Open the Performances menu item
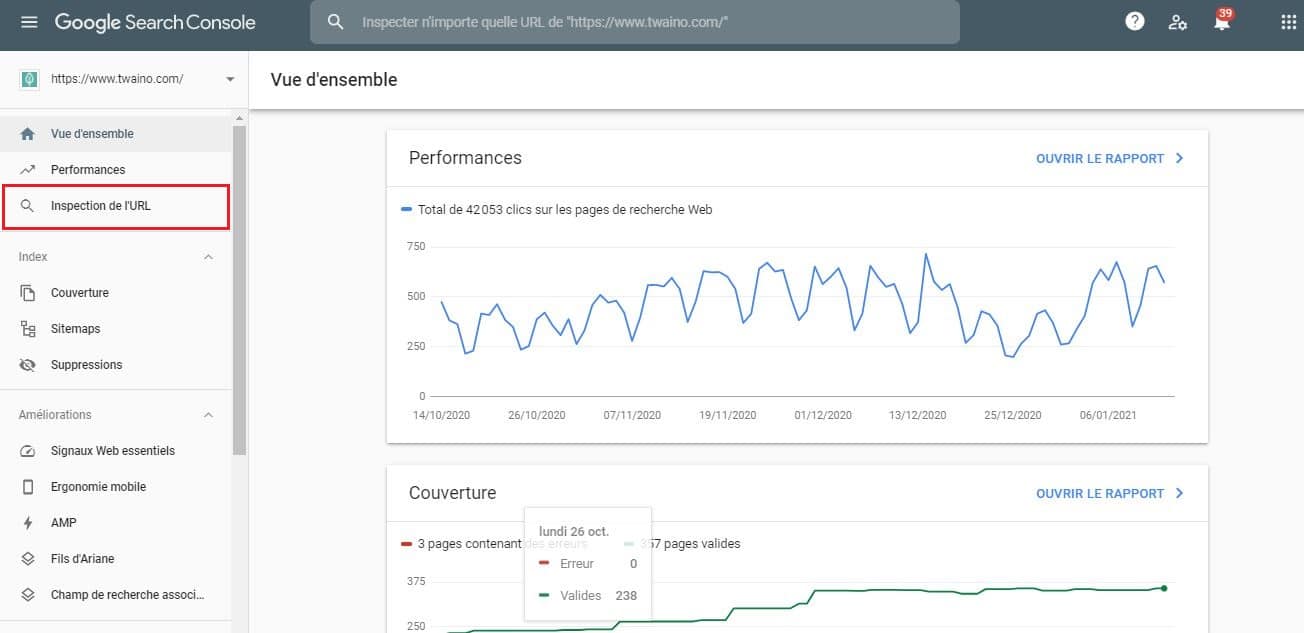 pyautogui.click(x=116, y=170)
